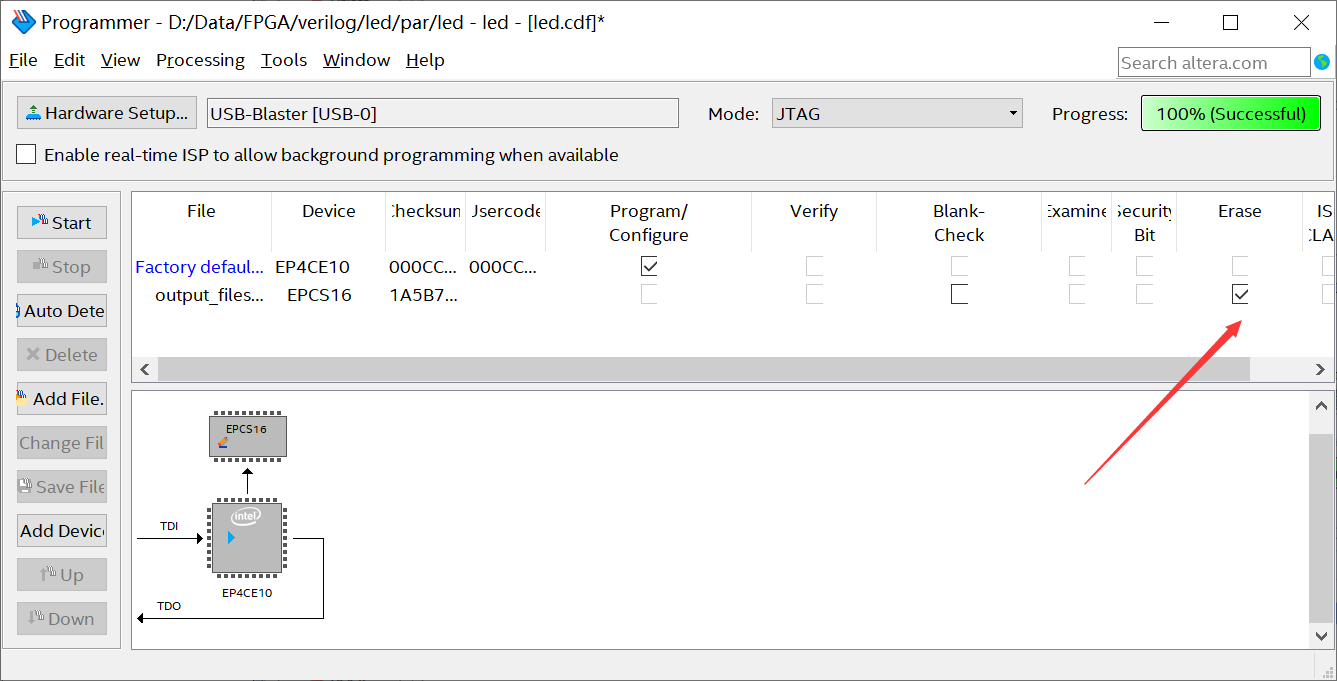
Task: Click checksum value 1A5B7
Action: 423,295
